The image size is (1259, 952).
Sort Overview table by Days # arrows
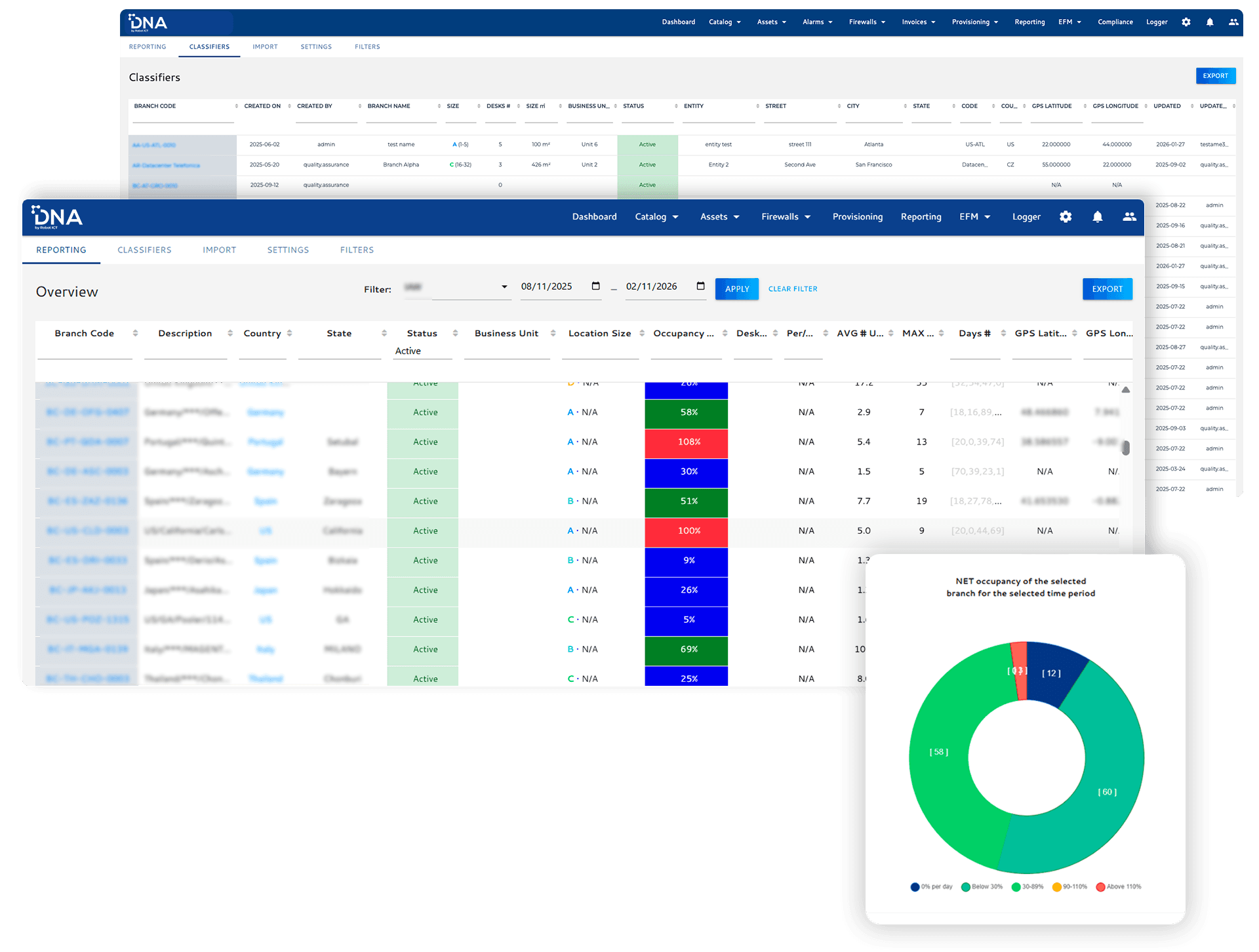pos(1003,333)
